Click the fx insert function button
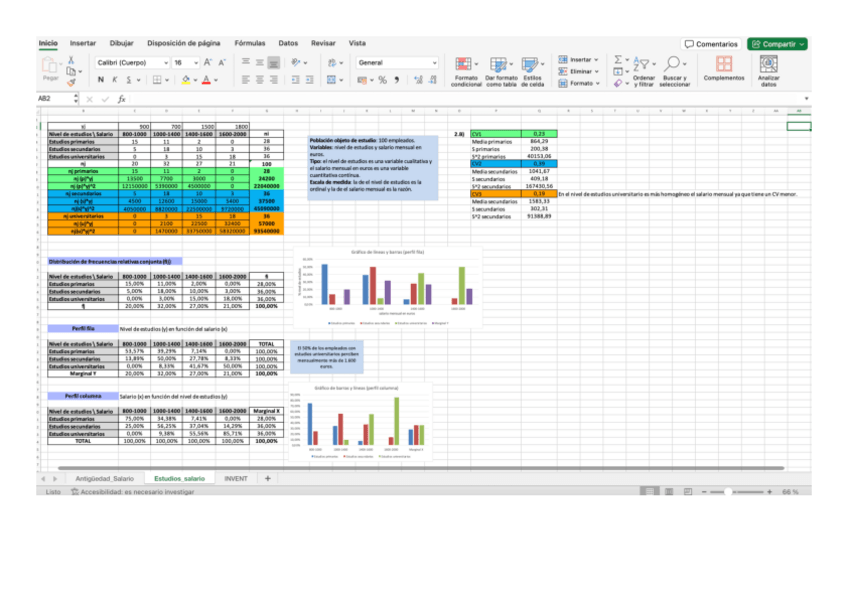848x599 pixels. (122, 99)
